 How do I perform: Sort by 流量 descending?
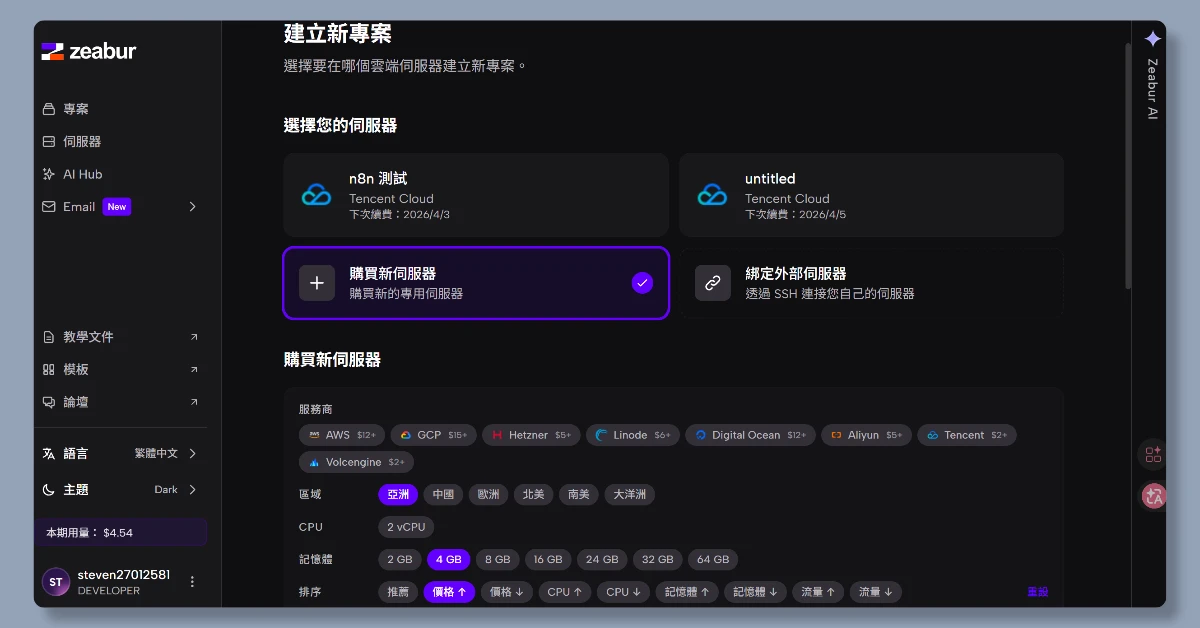click(876, 592)
